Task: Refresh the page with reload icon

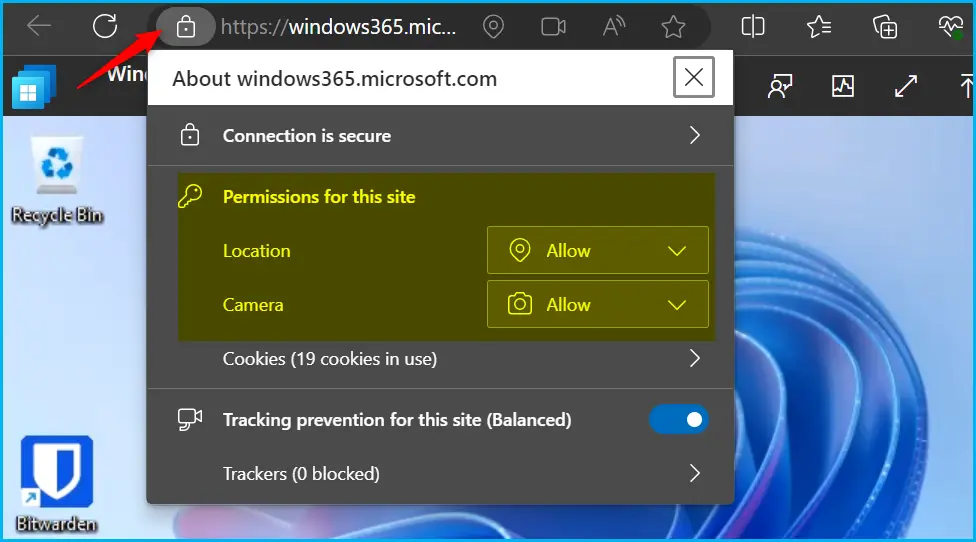Action: pyautogui.click(x=105, y=26)
